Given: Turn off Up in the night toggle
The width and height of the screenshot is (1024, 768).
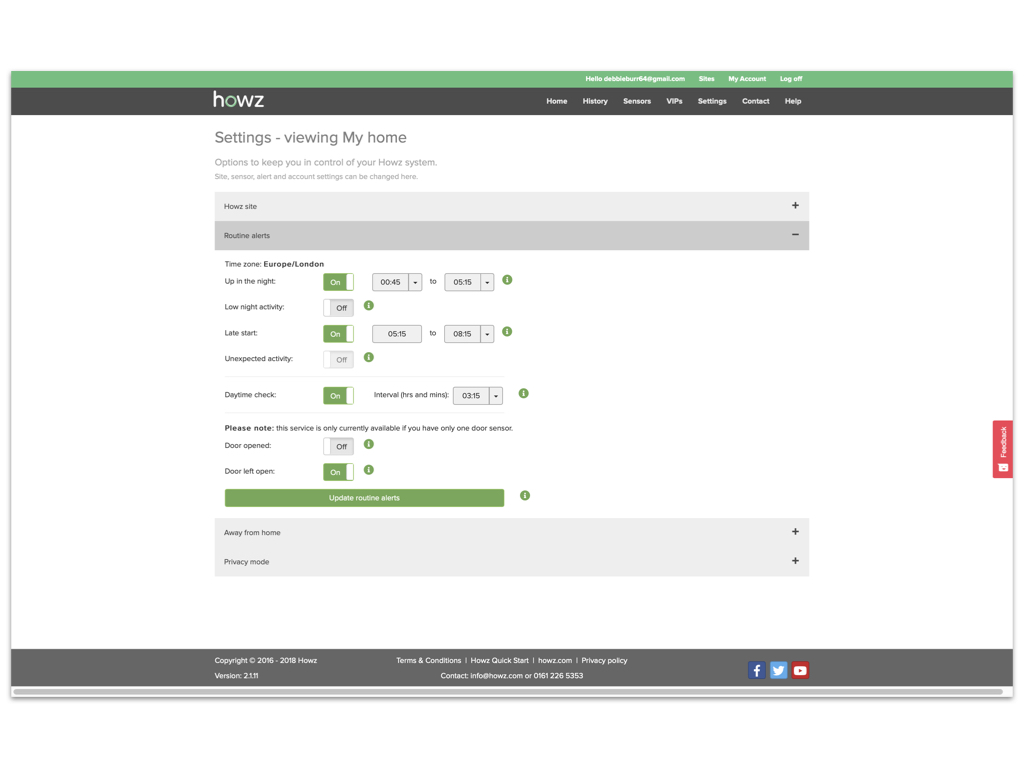Looking at the screenshot, I should click(x=338, y=282).
